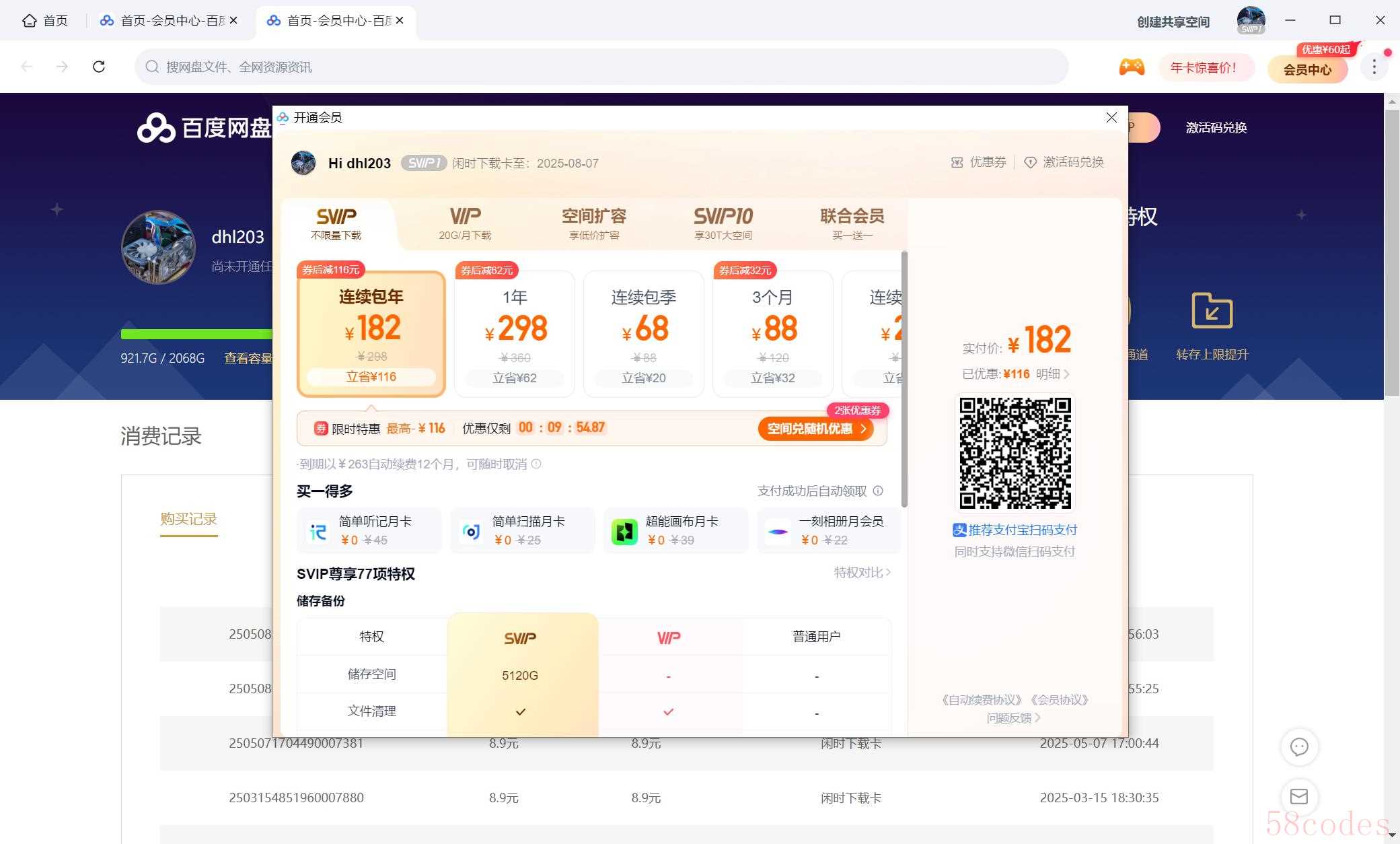Click info icon beside 支付成功后自动领取
The image size is (1400, 844).
point(878,491)
